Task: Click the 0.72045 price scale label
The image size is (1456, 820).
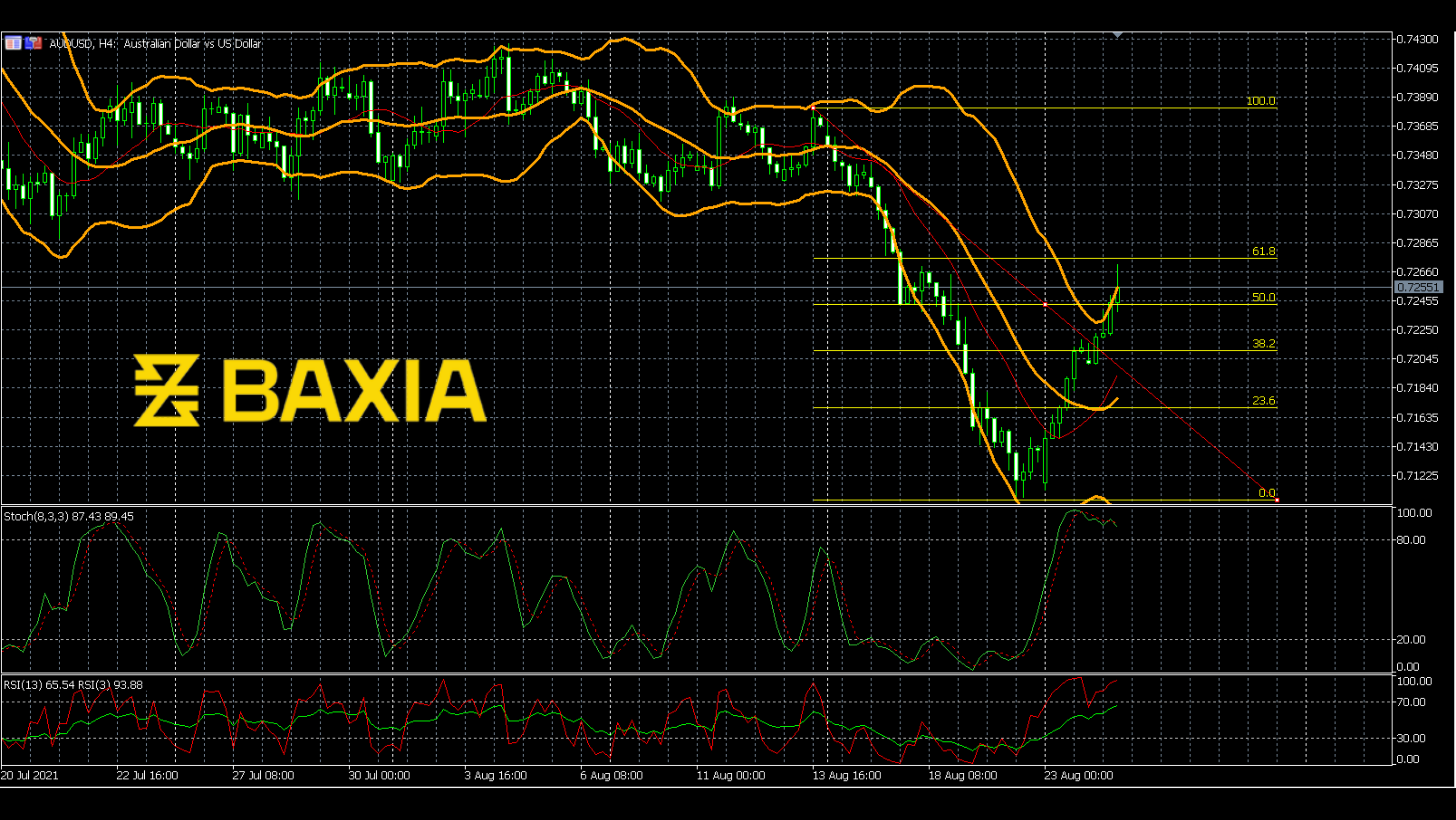Action: click(x=1418, y=359)
